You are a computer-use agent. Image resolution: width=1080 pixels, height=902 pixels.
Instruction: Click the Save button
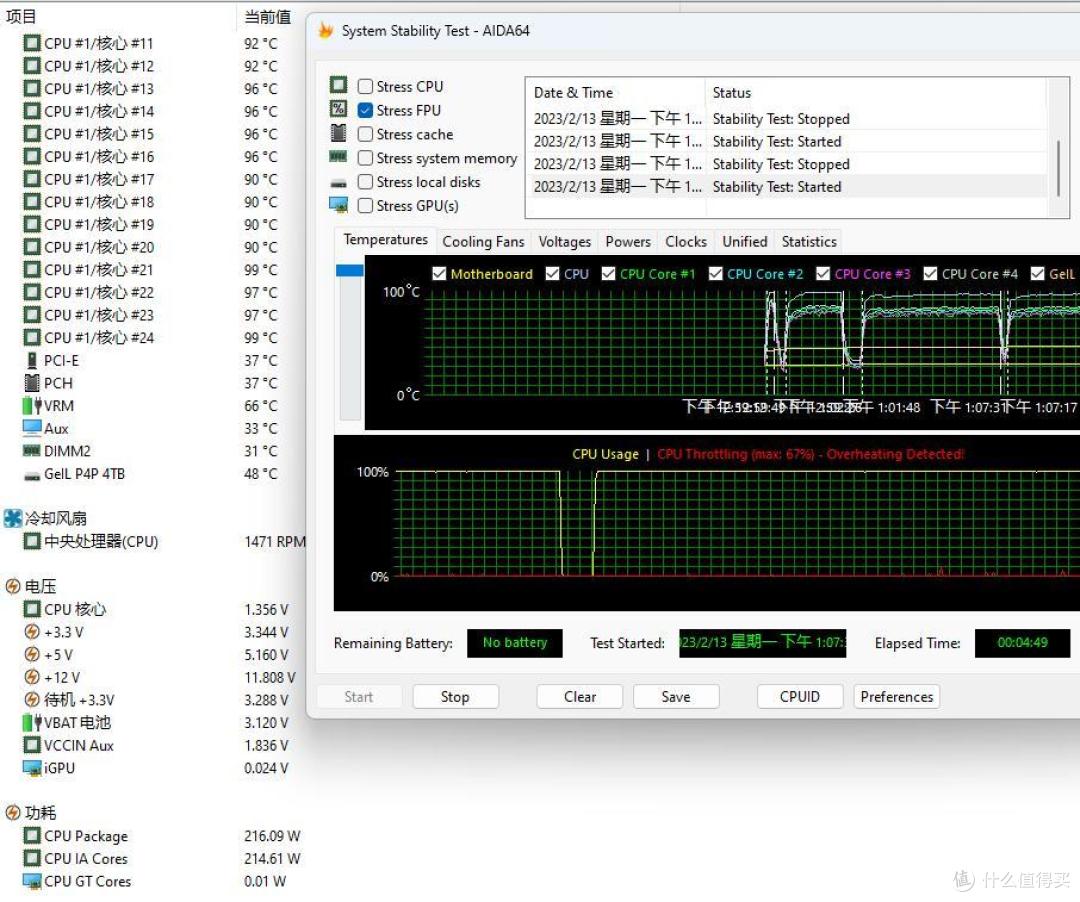[x=676, y=697]
